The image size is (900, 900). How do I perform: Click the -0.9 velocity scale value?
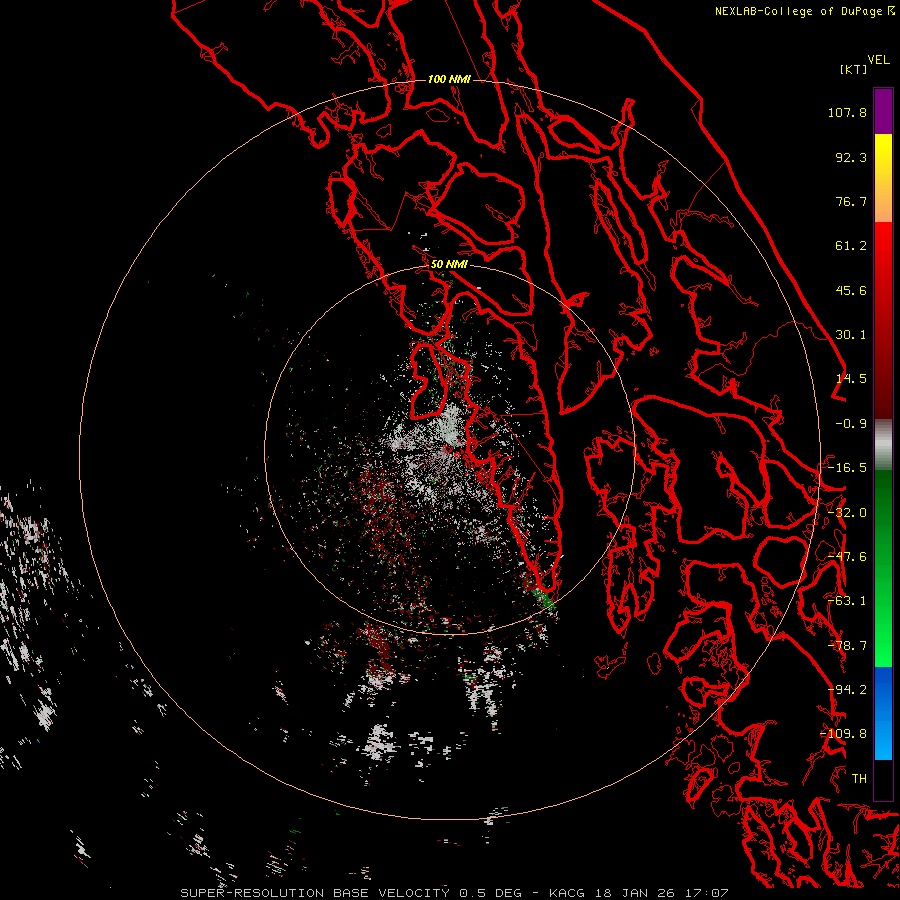pyautogui.click(x=851, y=424)
